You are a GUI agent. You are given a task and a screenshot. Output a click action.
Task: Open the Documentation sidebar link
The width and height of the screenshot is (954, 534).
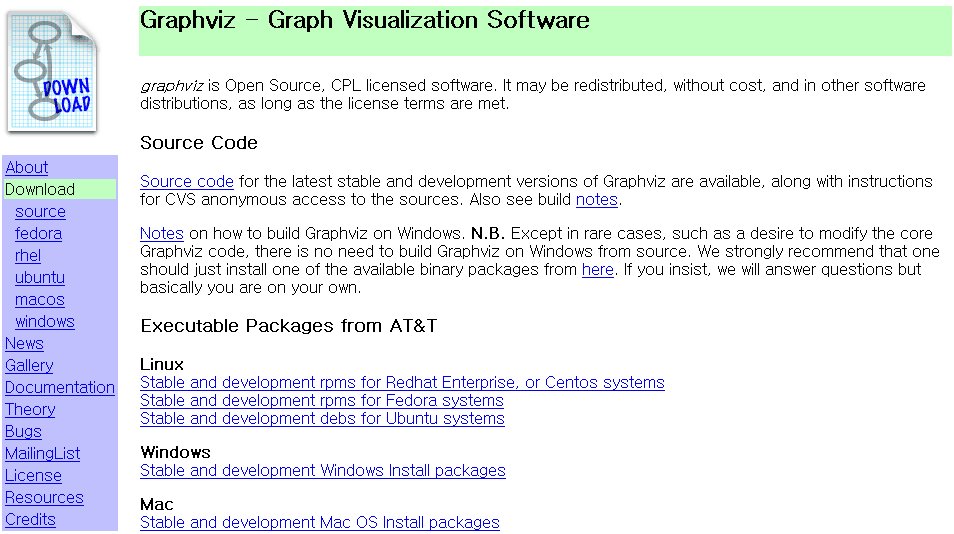(x=60, y=387)
